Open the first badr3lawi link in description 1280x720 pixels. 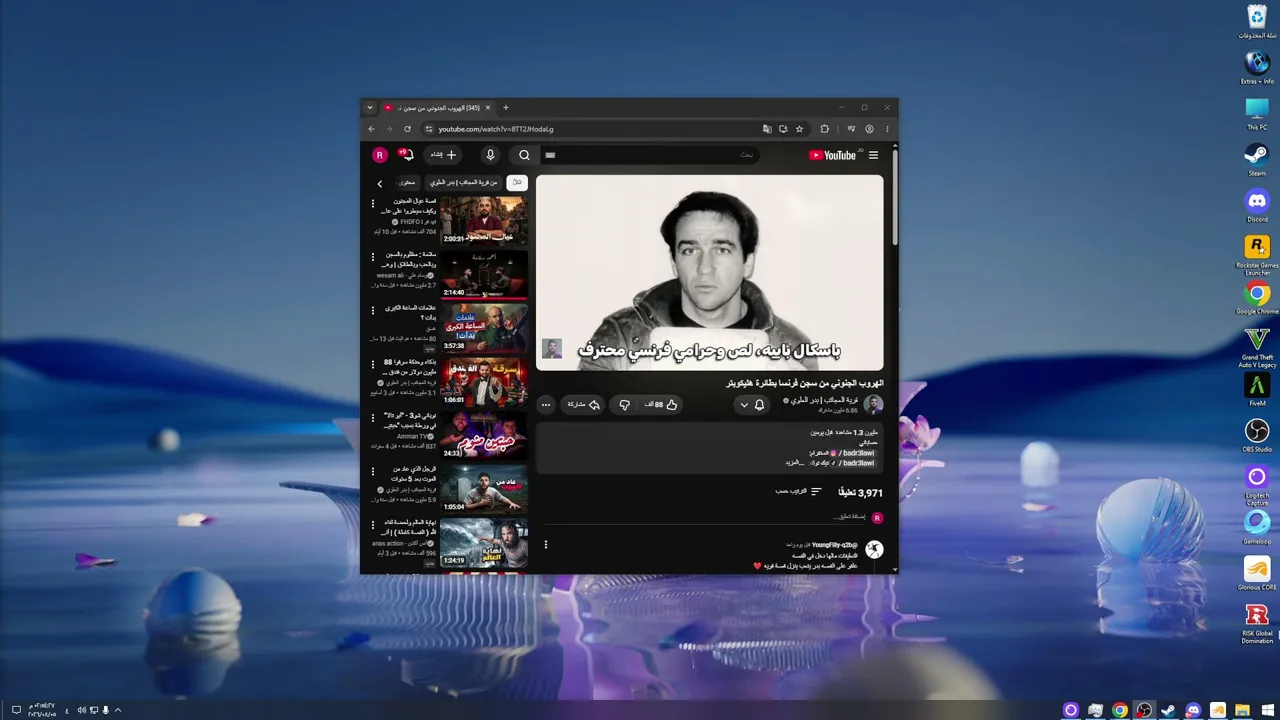coord(858,452)
